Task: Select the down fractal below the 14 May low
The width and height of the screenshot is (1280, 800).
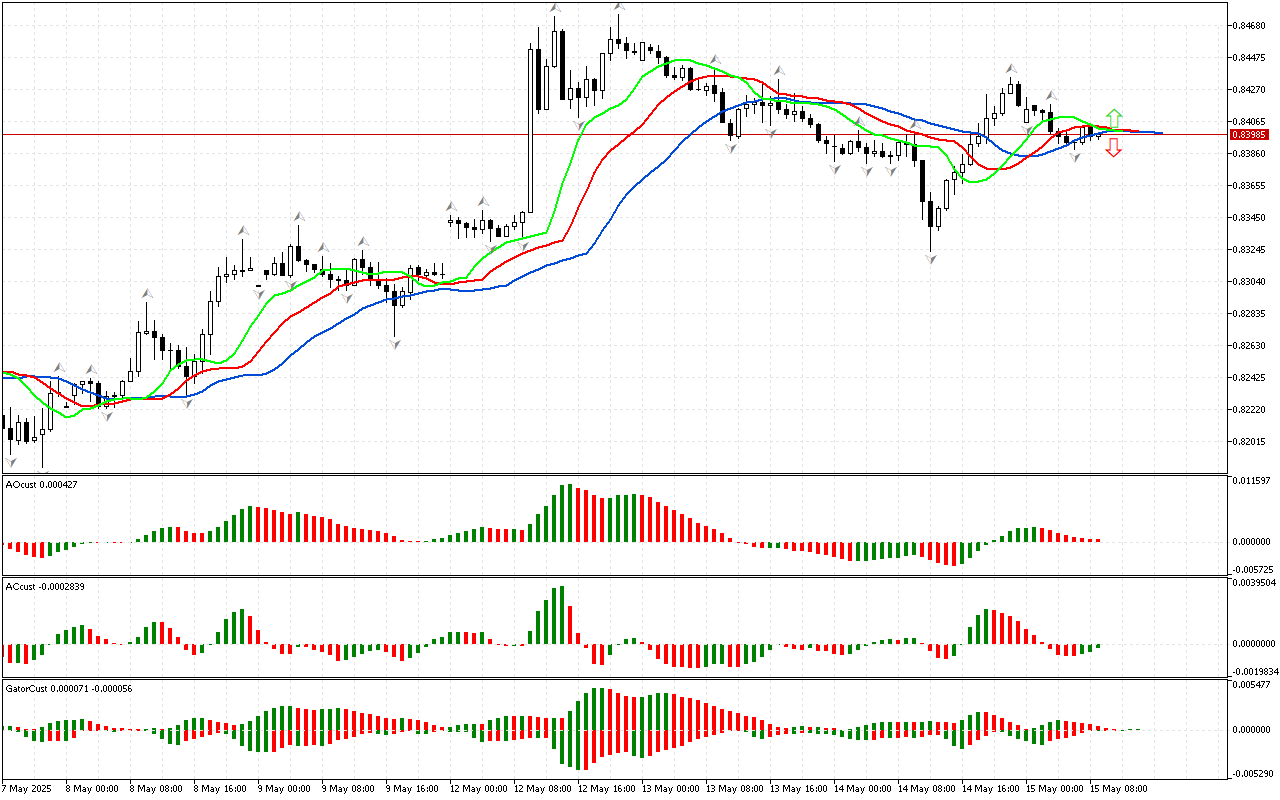Action: [931, 259]
